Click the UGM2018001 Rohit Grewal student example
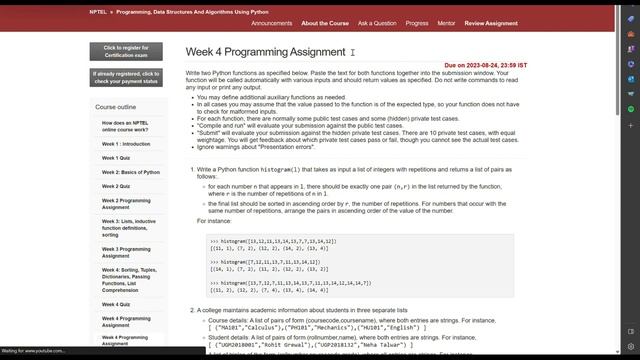Viewport: 640px width, 360px height. pyautogui.click(x=311, y=345)
